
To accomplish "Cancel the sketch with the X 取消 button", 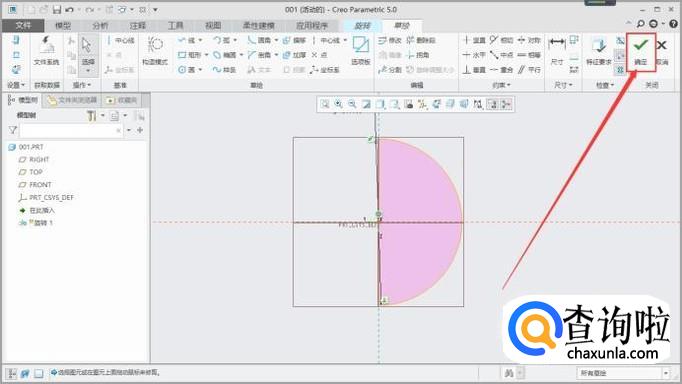I will tap(662, 52).
